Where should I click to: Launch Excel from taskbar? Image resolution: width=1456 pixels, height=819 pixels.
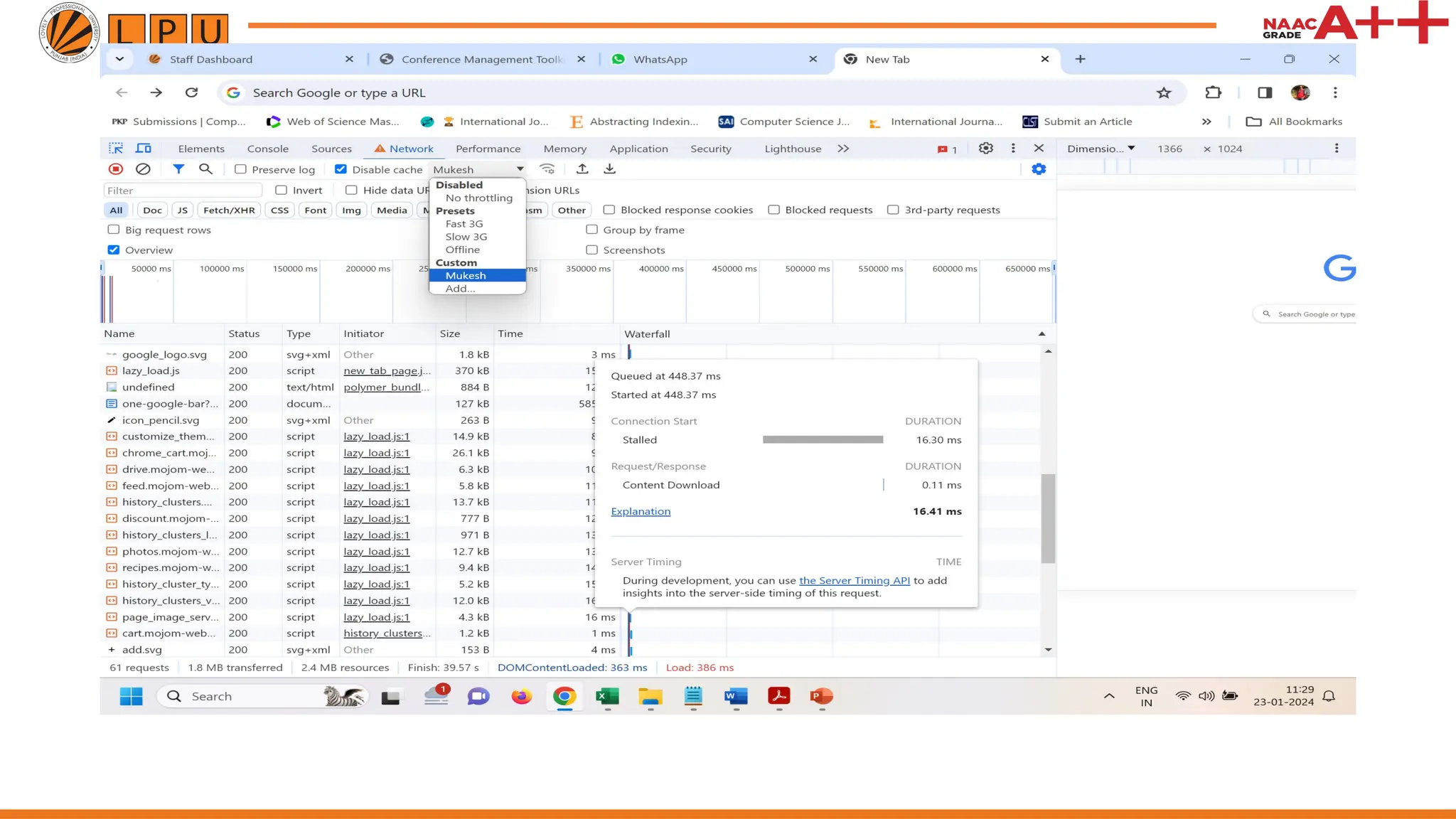pyautogui.click(x=607, y=696)
